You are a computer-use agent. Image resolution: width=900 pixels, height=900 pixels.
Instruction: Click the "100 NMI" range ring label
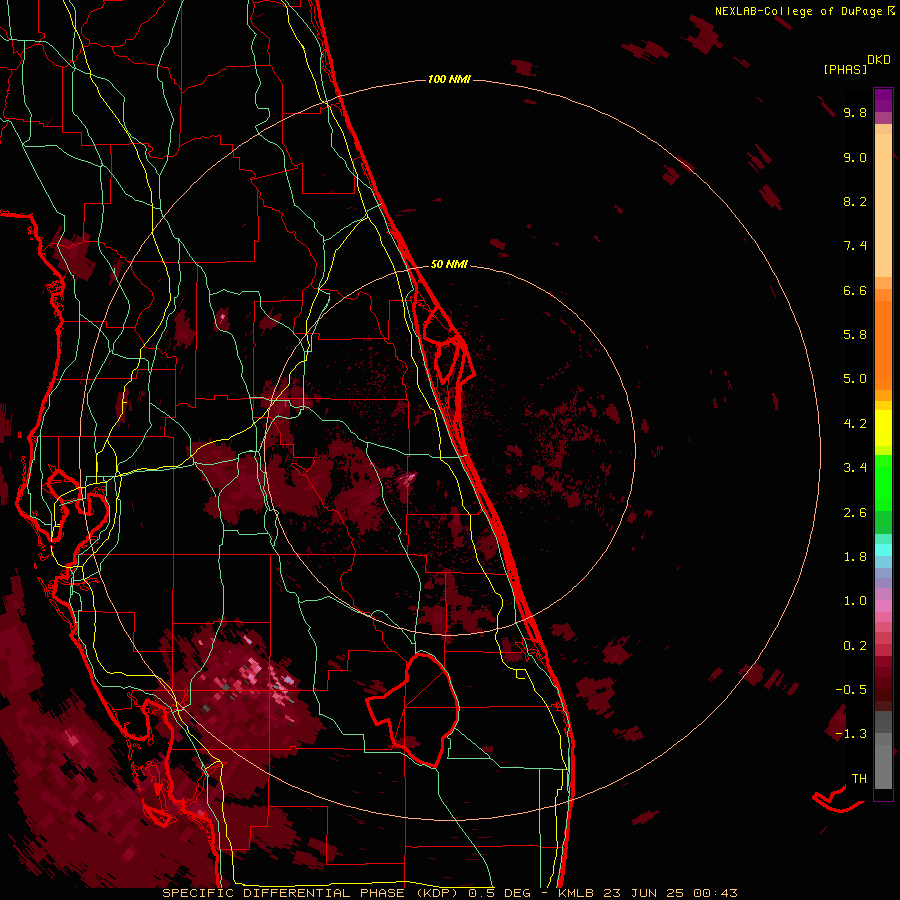[449, 79]
